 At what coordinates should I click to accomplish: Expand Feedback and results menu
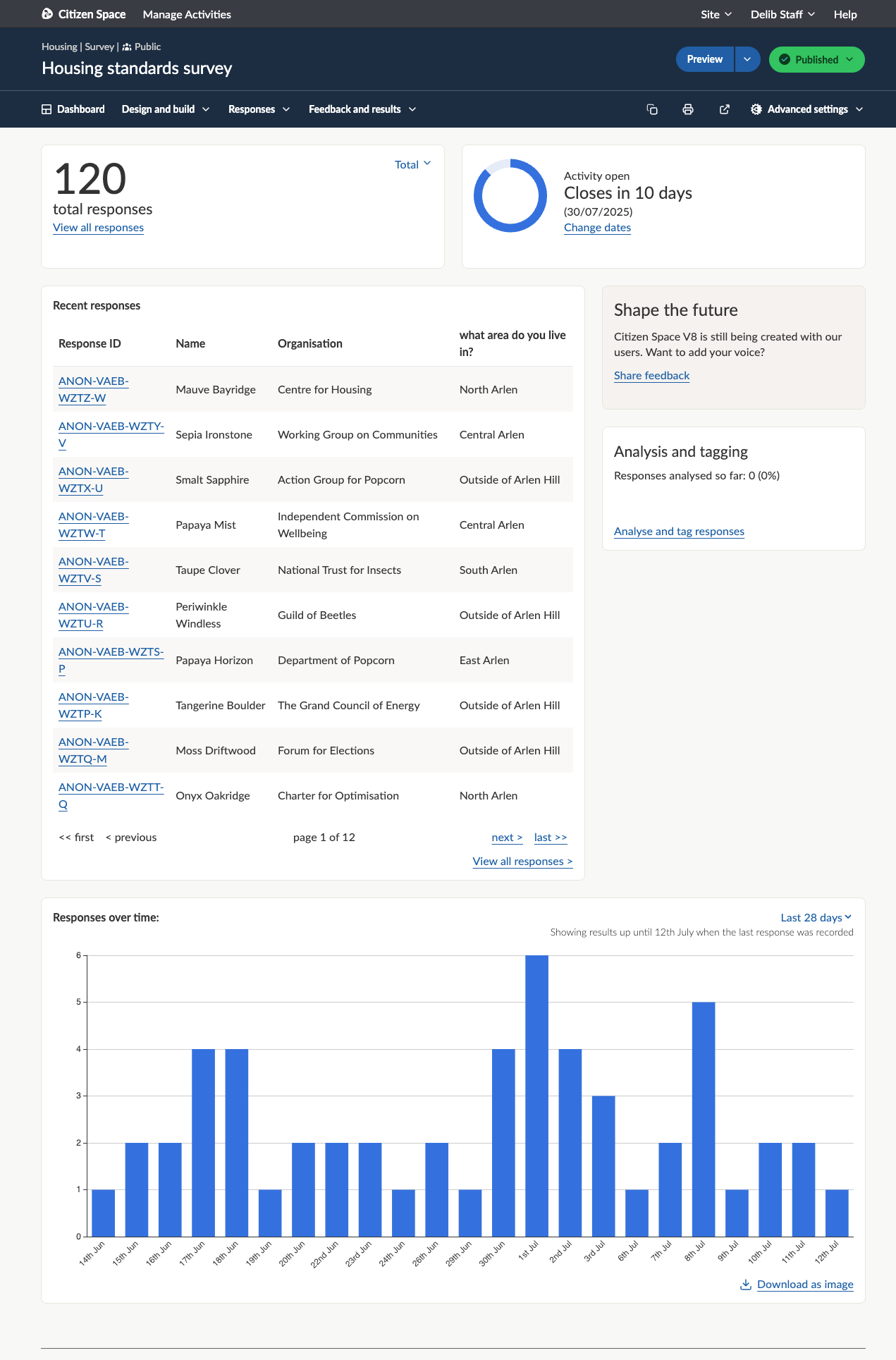tap(362, 109)
